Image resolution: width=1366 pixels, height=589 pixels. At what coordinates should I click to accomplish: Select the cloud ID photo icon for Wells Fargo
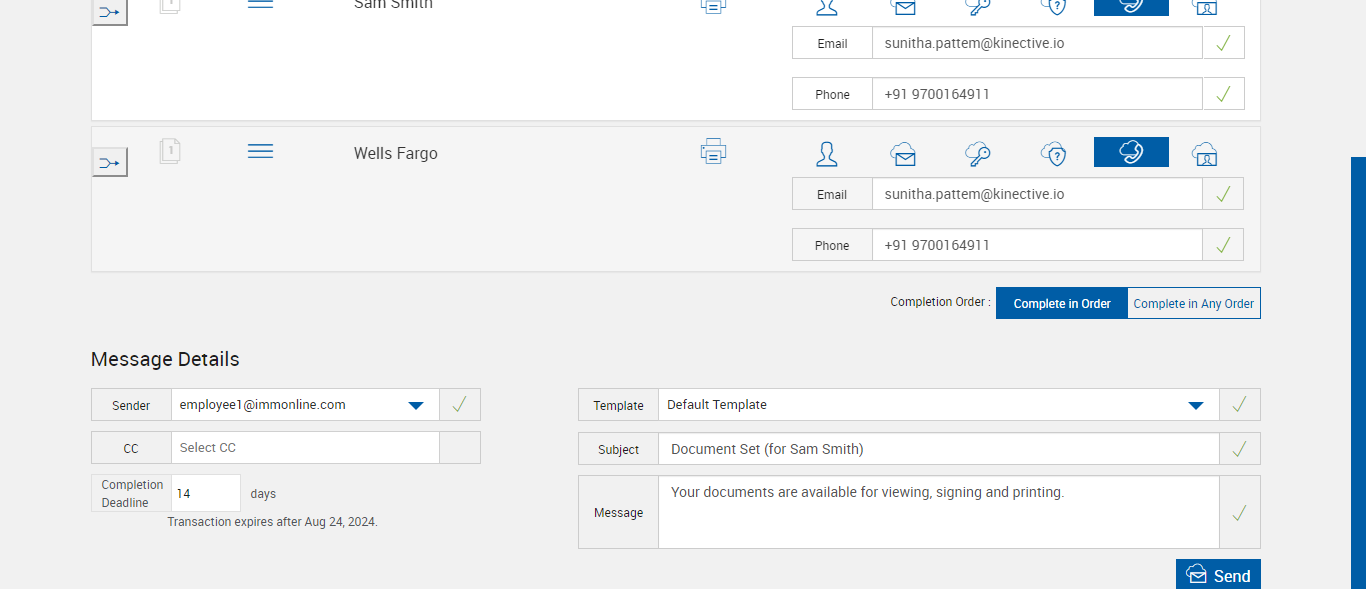tap(1205, 154)
